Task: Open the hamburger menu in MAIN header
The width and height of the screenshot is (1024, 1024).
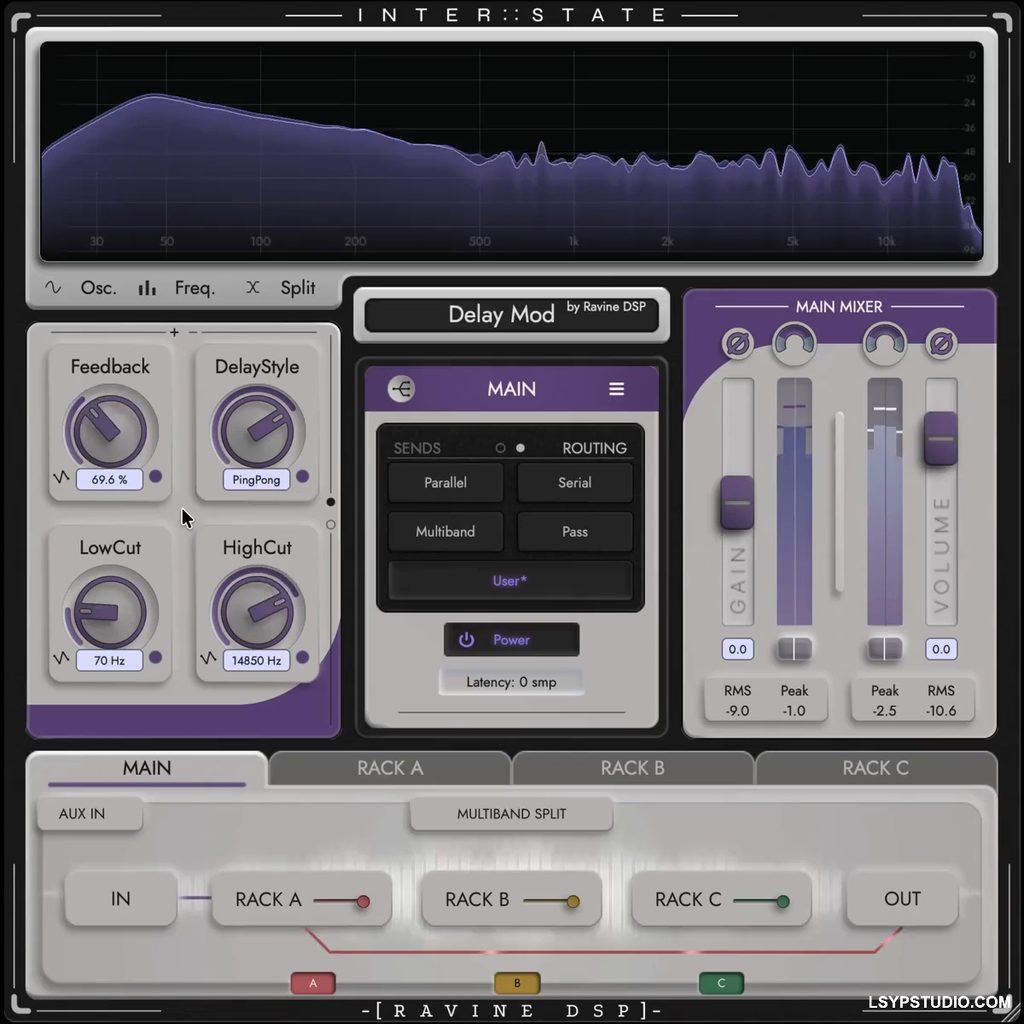Action: click(616, 389)
